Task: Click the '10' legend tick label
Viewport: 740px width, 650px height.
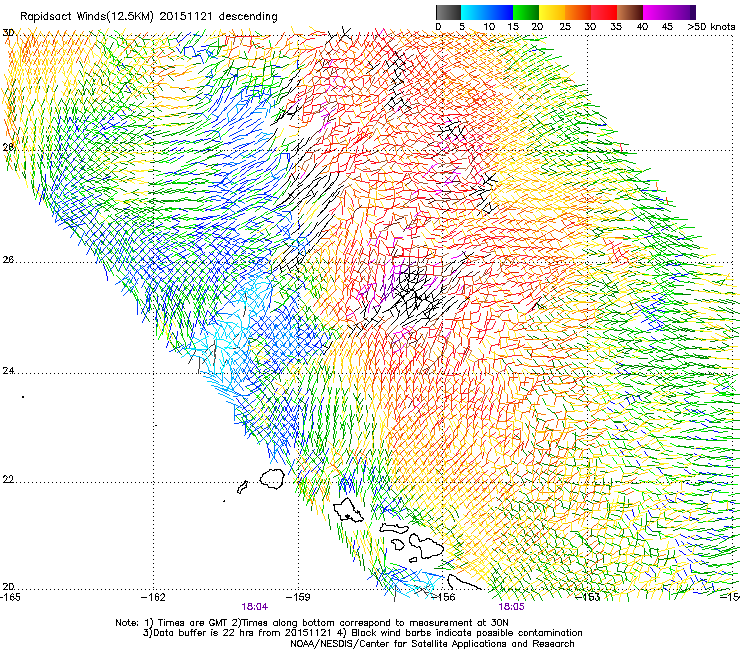Action: tap(489, 27)
